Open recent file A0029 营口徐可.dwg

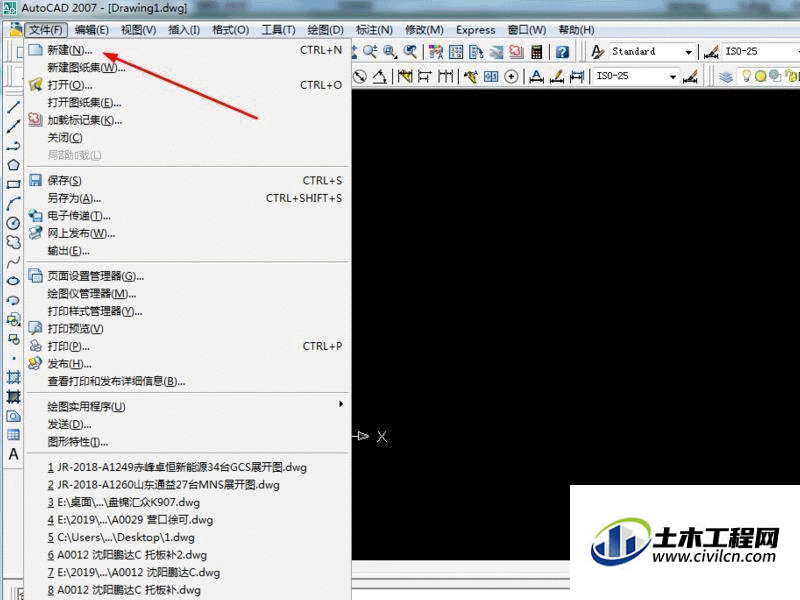pos(188,519)
